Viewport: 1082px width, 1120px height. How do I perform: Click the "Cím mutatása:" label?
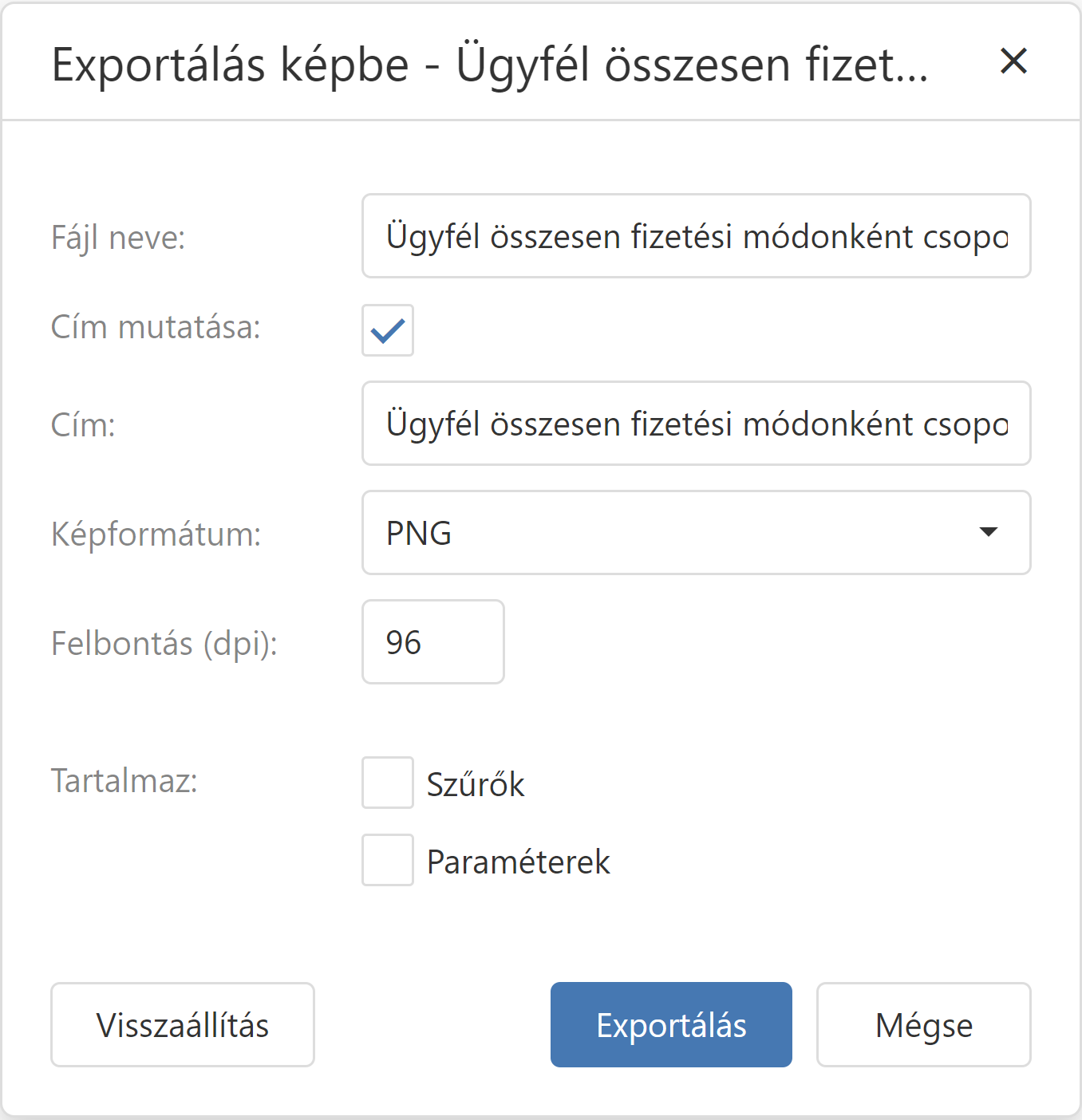click(x=156, y=328)
